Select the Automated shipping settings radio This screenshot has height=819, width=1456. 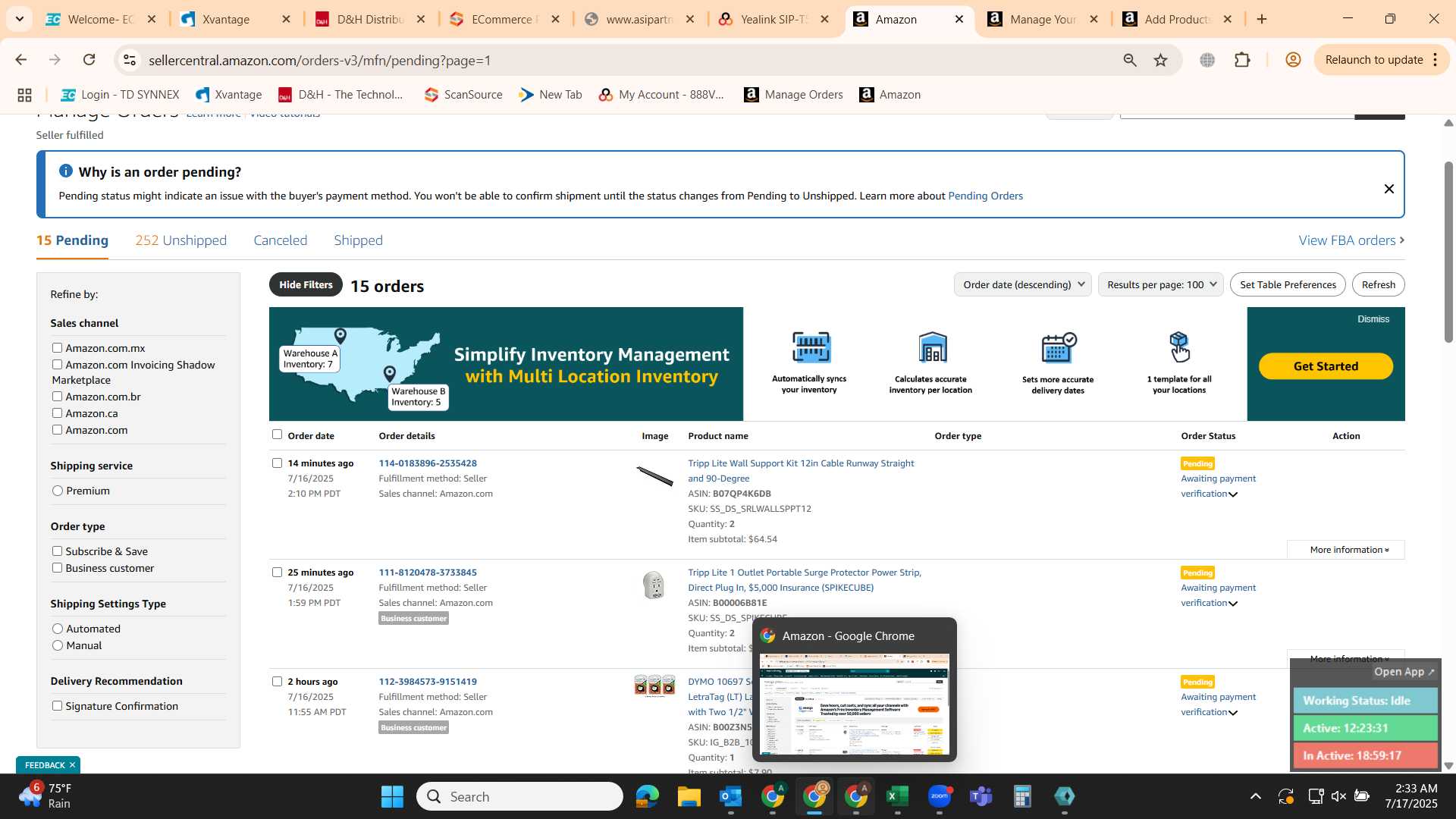pos(58,629)
